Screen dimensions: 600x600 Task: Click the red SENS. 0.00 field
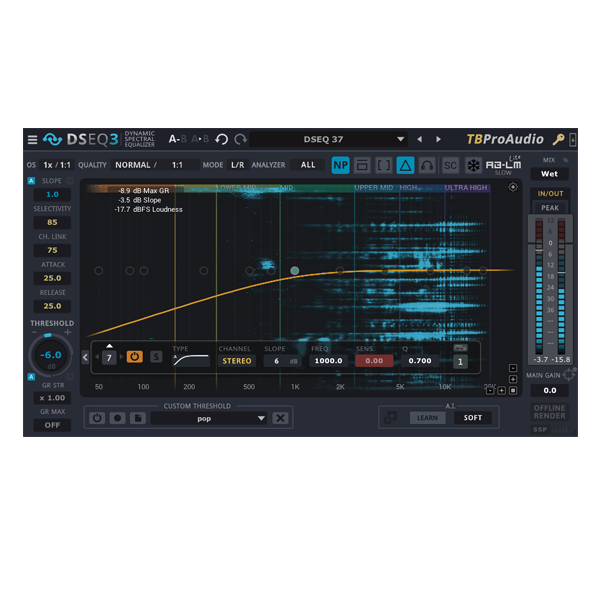pyautogui.click(x=374, y=361)
